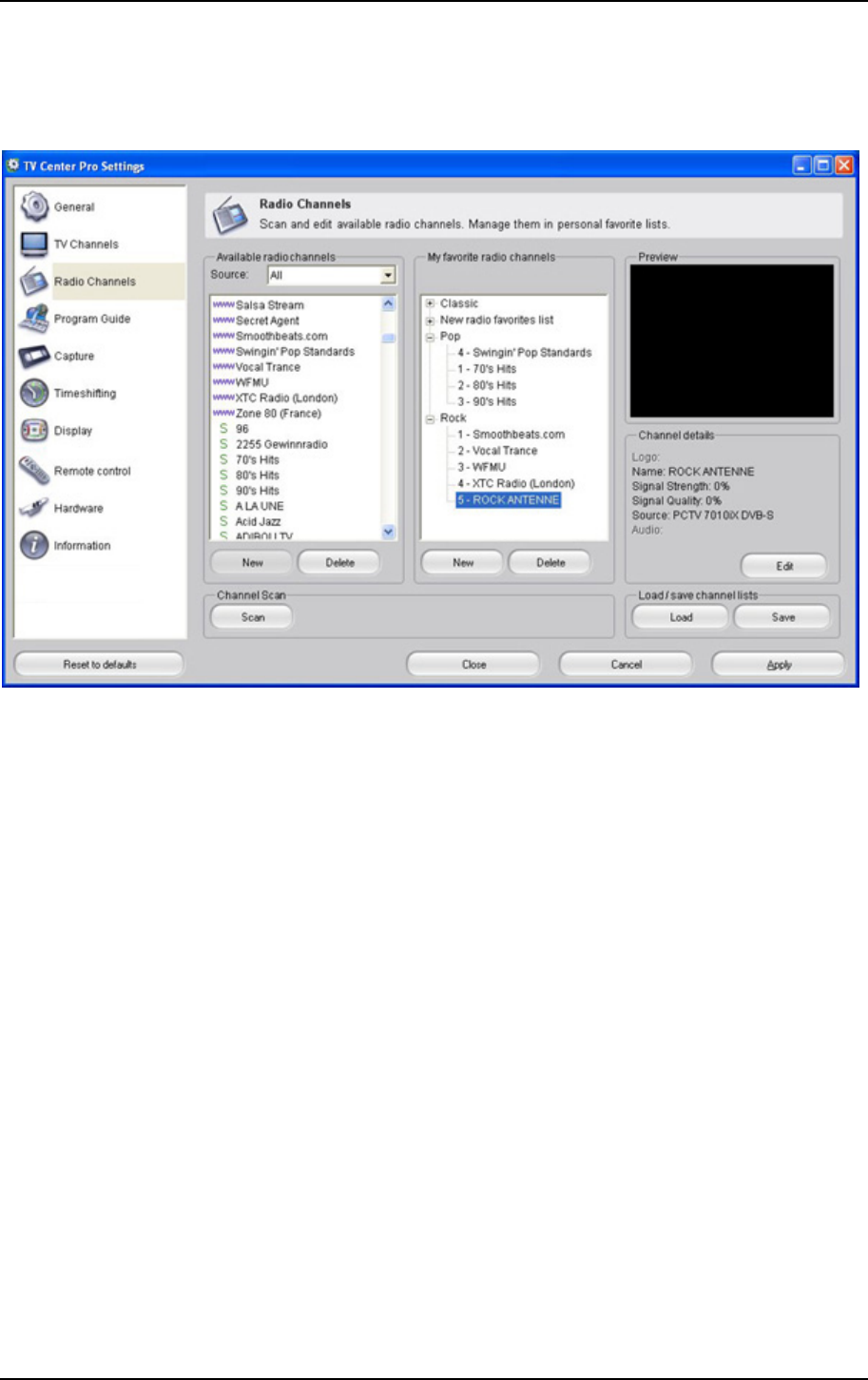Go to TV Channels settings

click(x=87, y=244)
